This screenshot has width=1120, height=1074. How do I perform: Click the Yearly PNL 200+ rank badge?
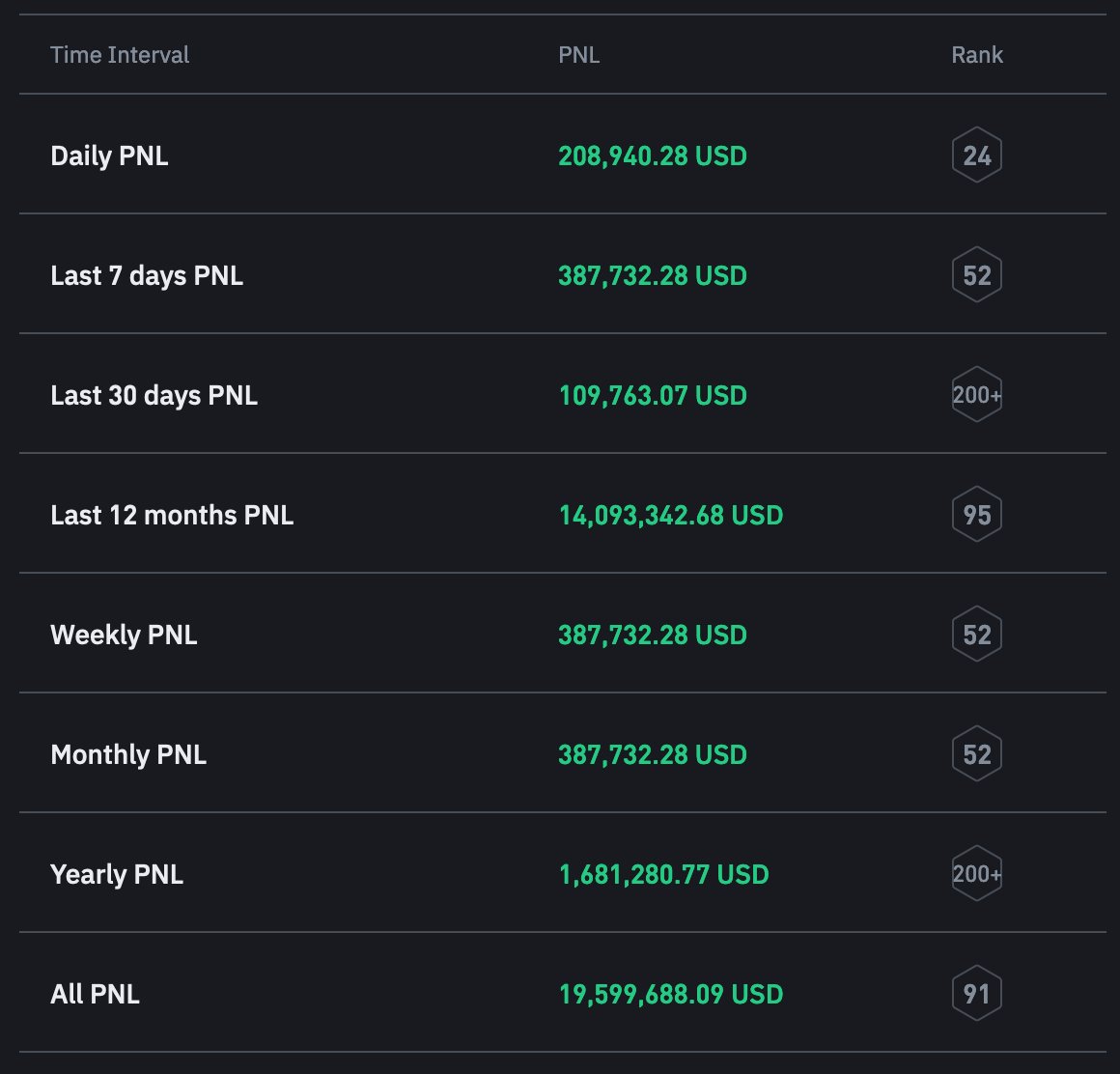[976, 874]
